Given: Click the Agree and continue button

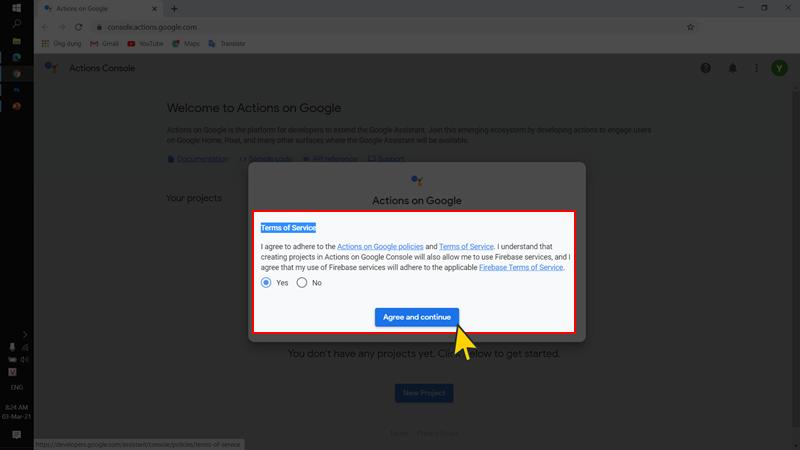Looking at the screenshot, I should click(x=416, y=317).
